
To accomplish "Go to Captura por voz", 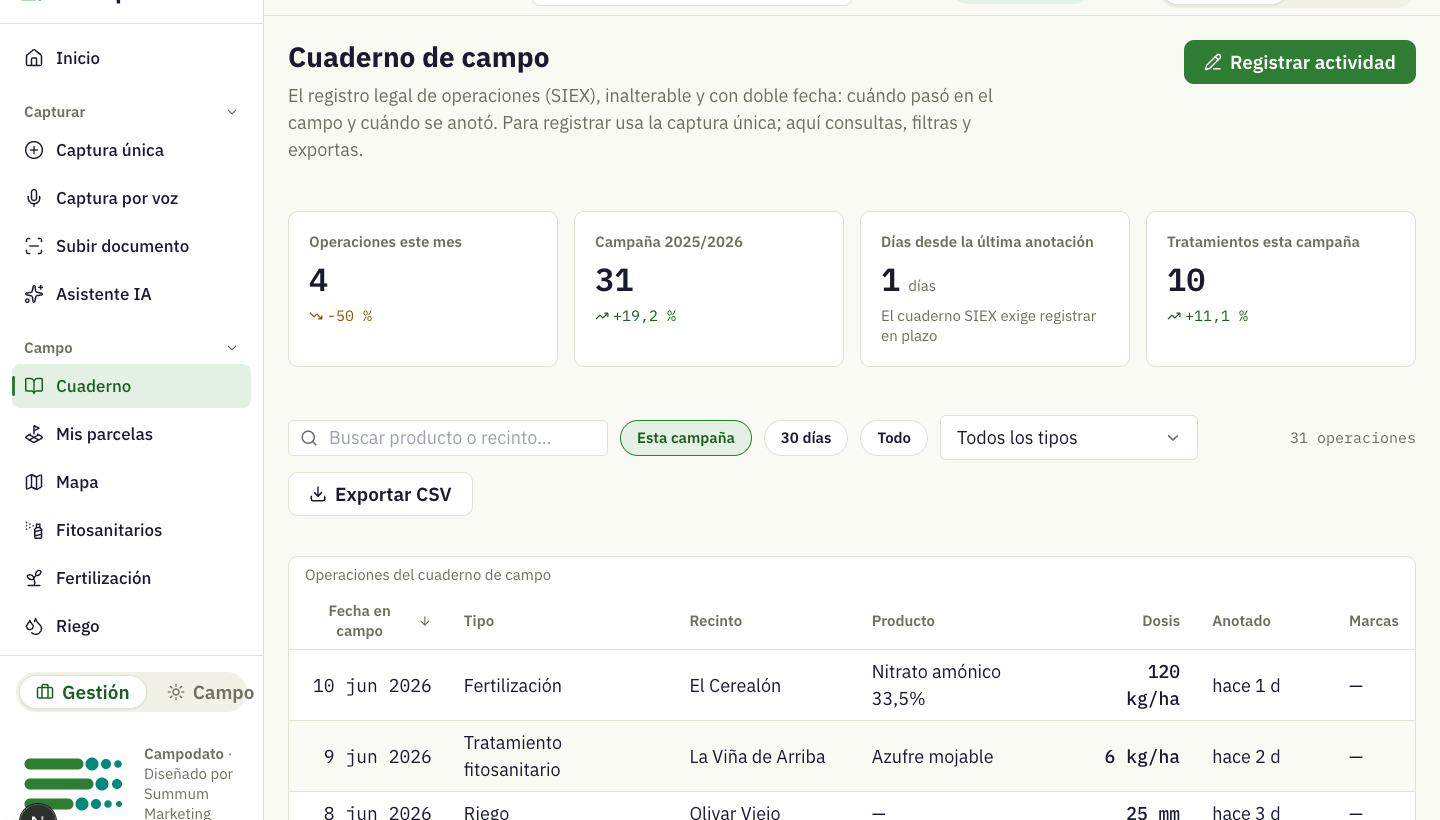I will 131,198.
